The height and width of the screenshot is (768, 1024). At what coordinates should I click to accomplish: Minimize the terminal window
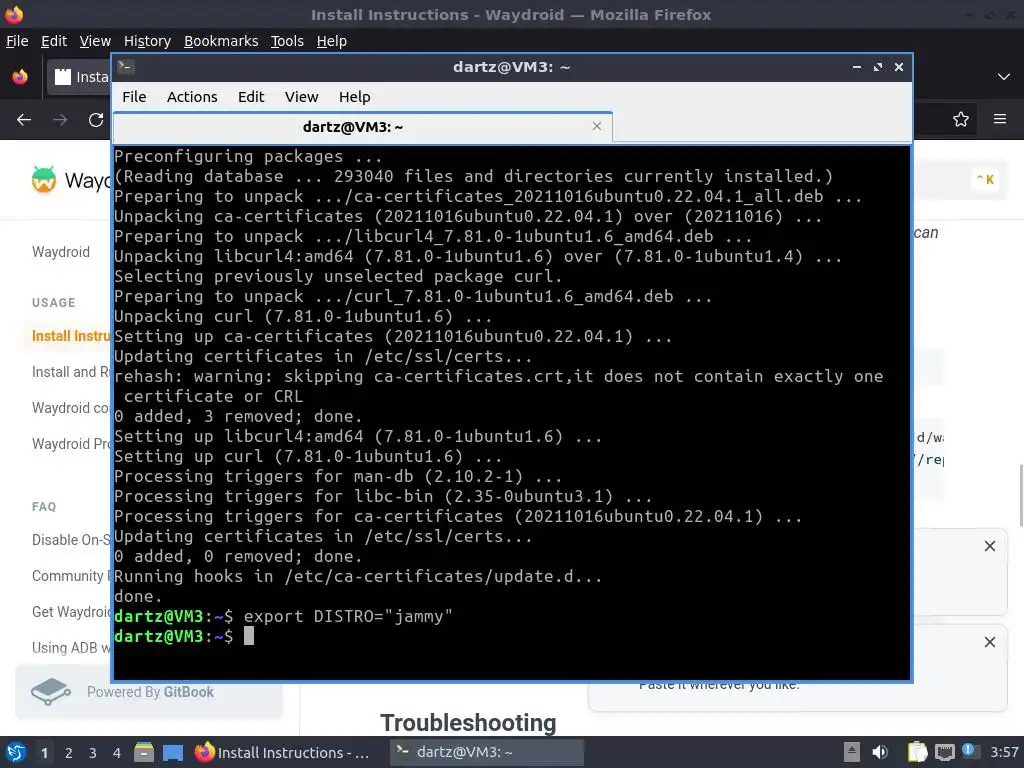[x=857, y=67]
